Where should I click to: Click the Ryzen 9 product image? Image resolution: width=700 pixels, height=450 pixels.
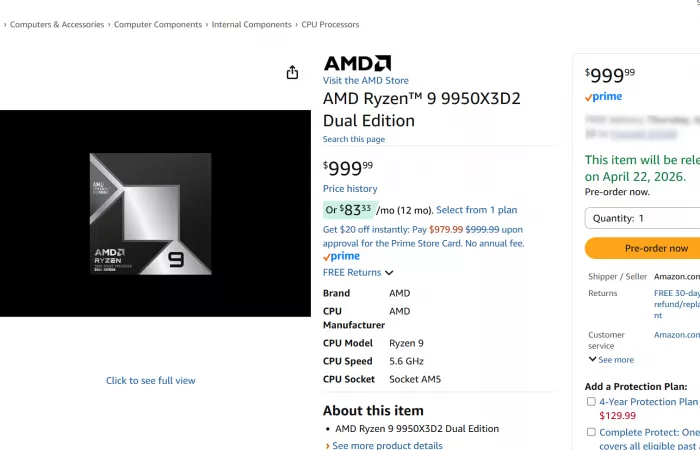click(x=150, y=213)
